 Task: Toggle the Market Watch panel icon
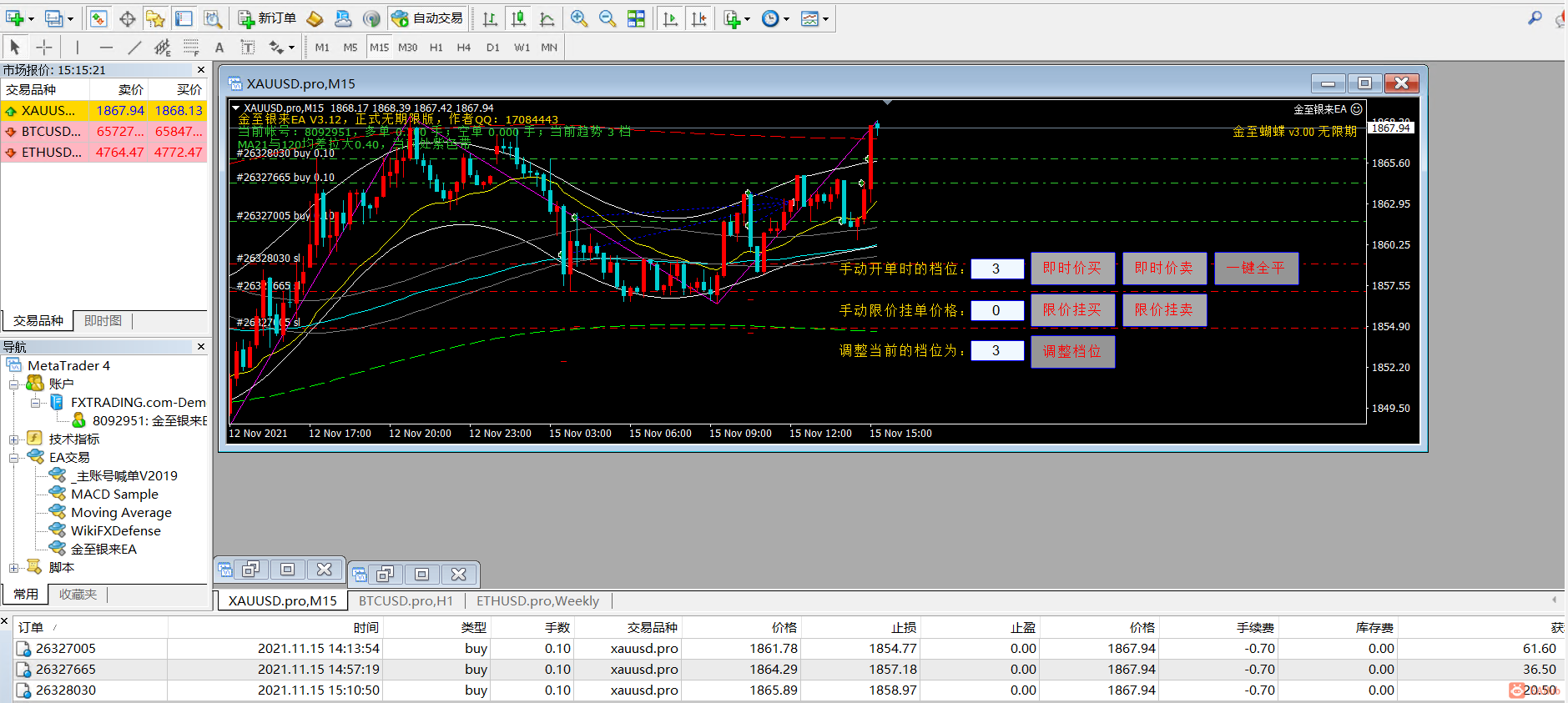pos(98,18)
